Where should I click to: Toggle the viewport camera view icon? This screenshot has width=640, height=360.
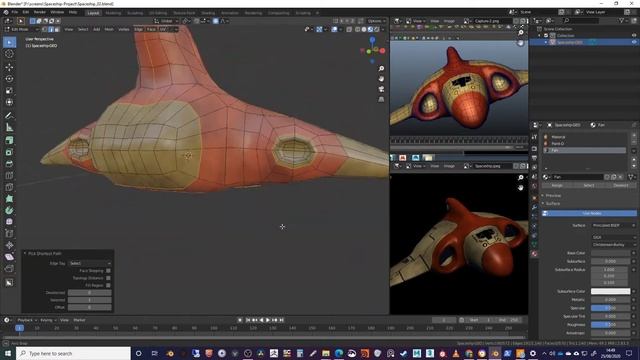click(x=381, y=89)
